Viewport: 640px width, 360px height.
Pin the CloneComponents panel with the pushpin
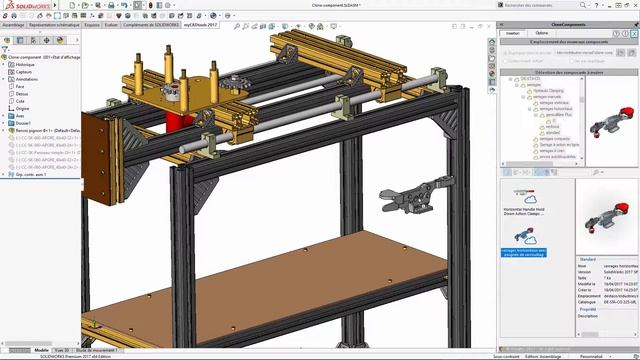[636, 24]
